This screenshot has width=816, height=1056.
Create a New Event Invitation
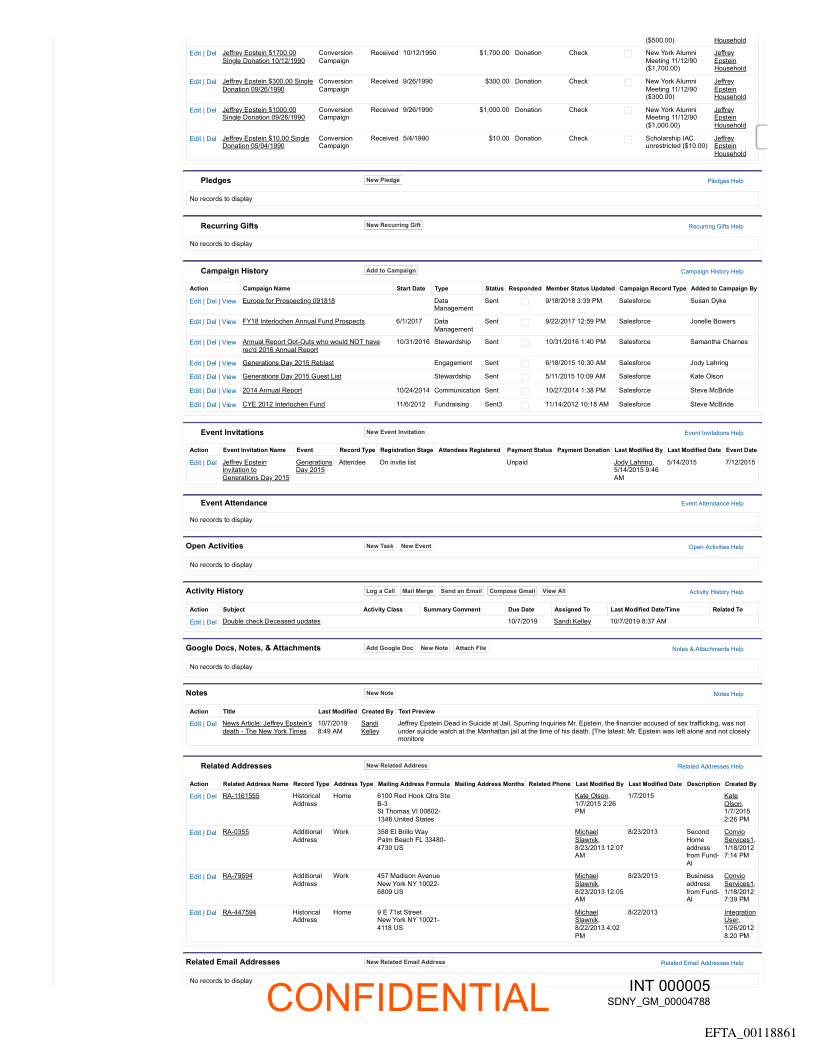tap(395, 432)
